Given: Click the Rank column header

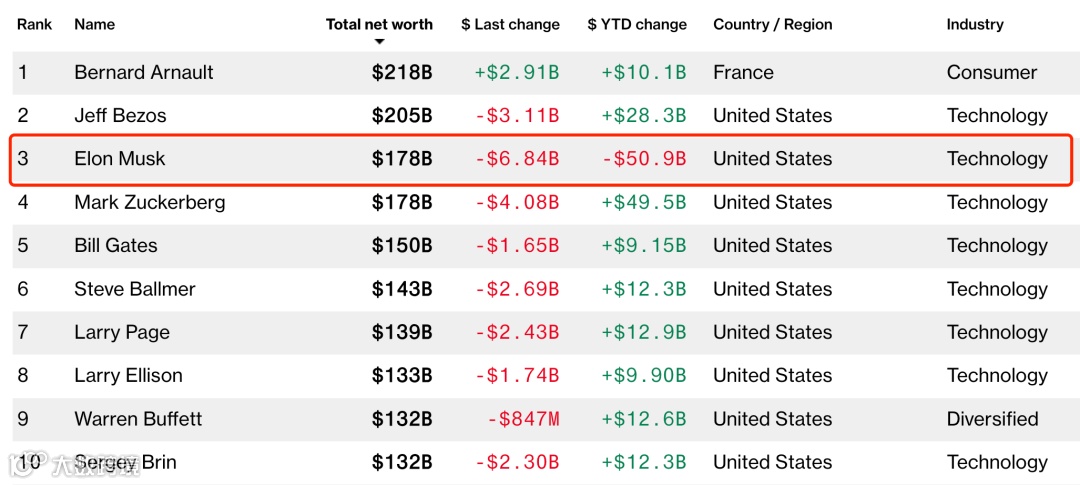Looking at the screenshot, I should tap(35, 24).
